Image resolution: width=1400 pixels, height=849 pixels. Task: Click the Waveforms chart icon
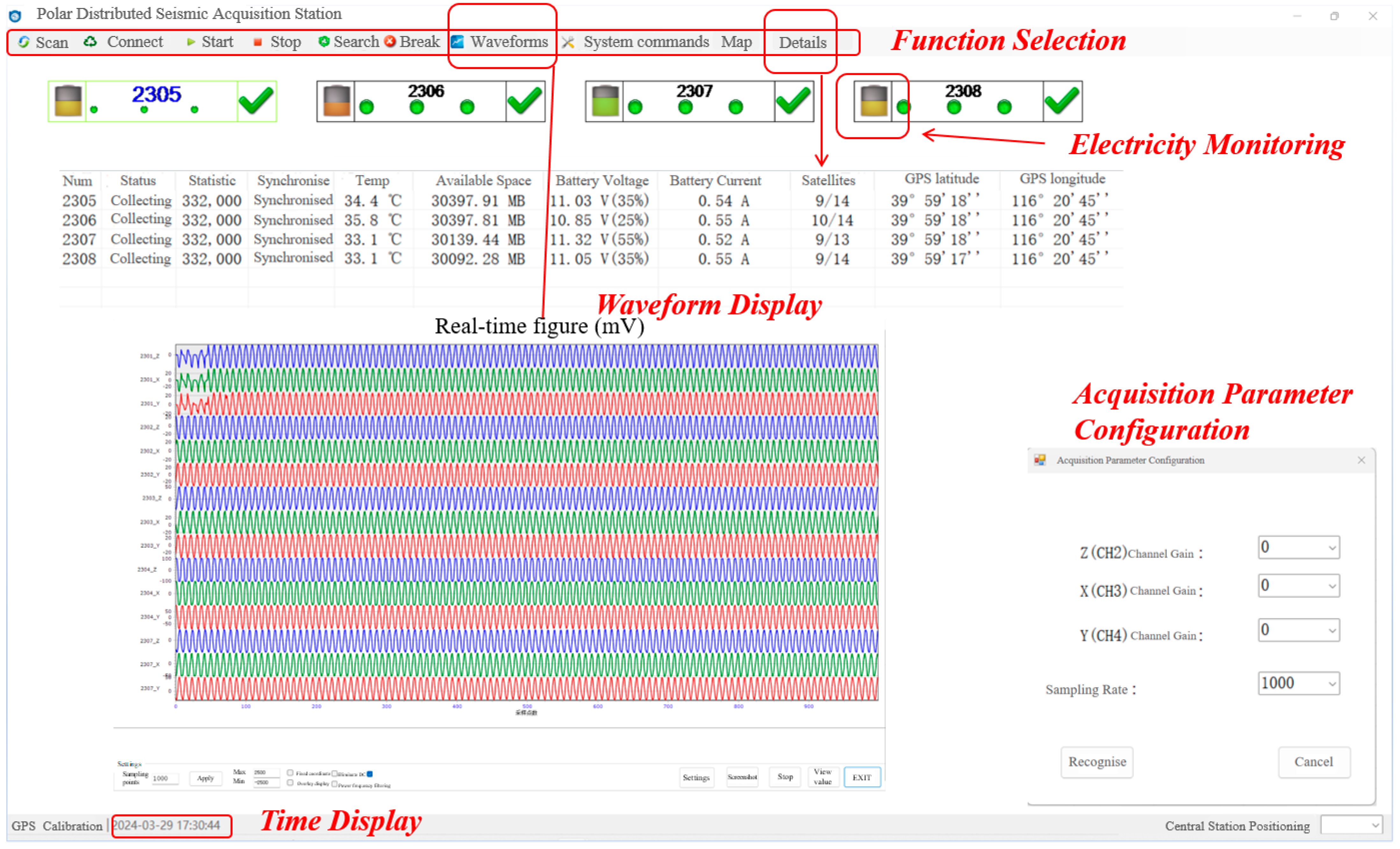(x=457, y=42)
